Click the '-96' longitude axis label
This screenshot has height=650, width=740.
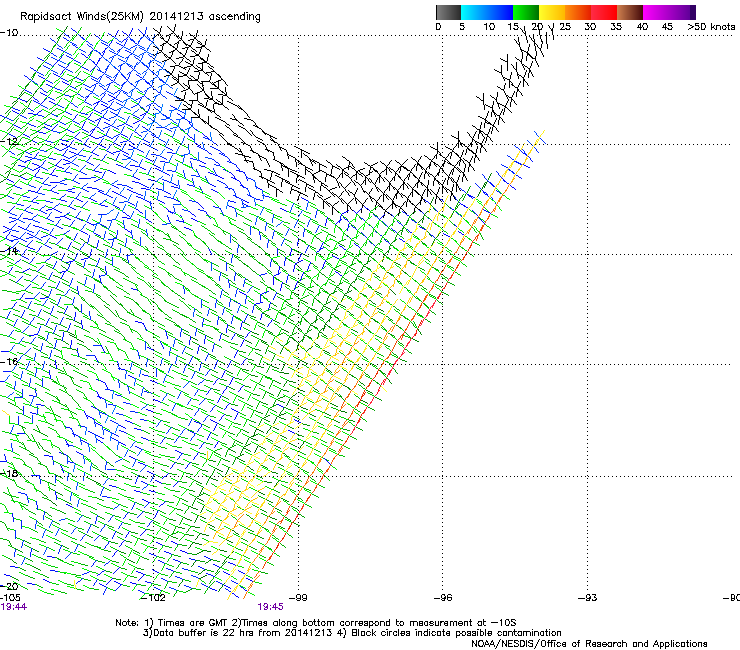(x=443, y=597)
